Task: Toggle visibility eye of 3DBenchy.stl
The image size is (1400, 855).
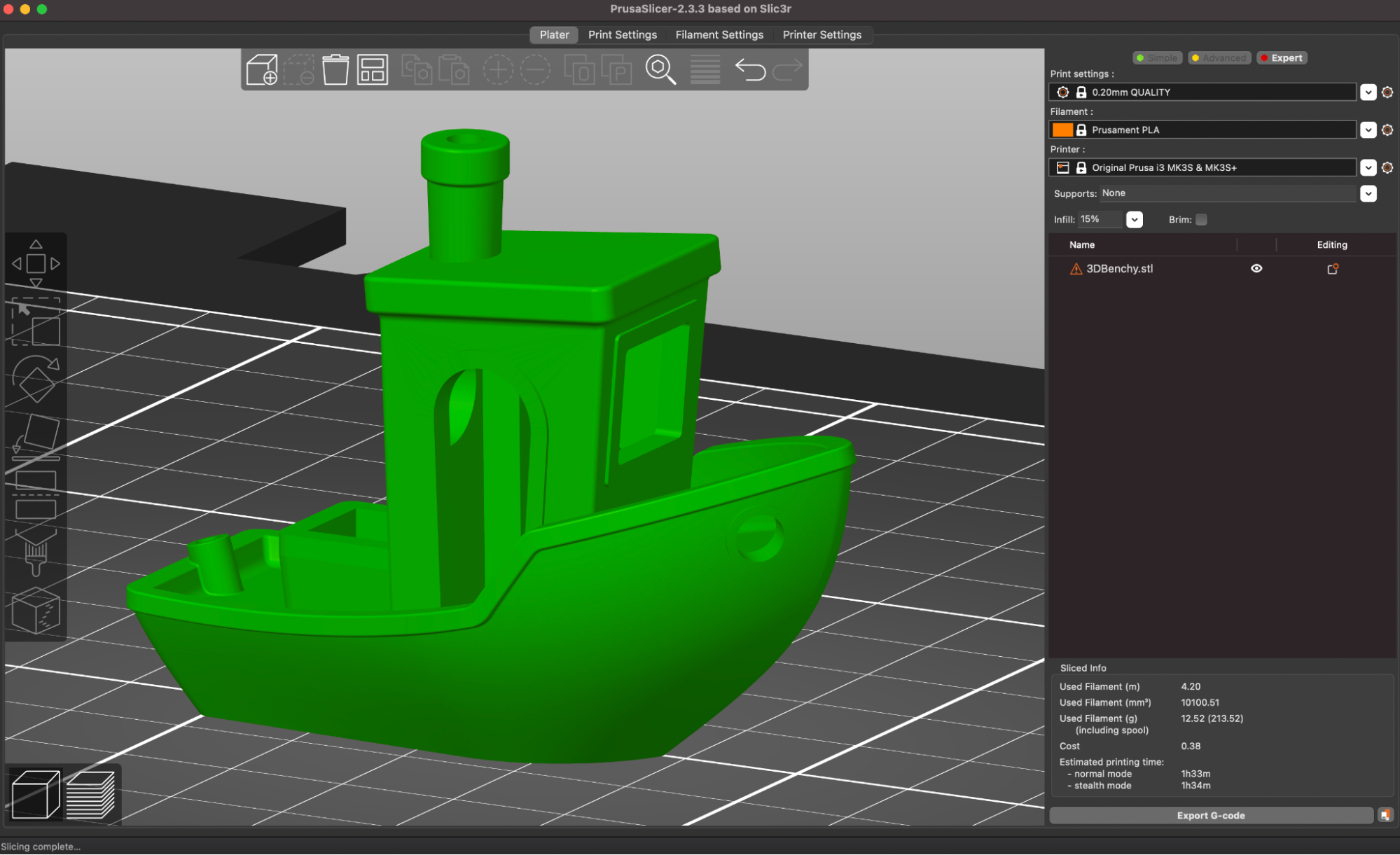Action: click(1256, 269)
